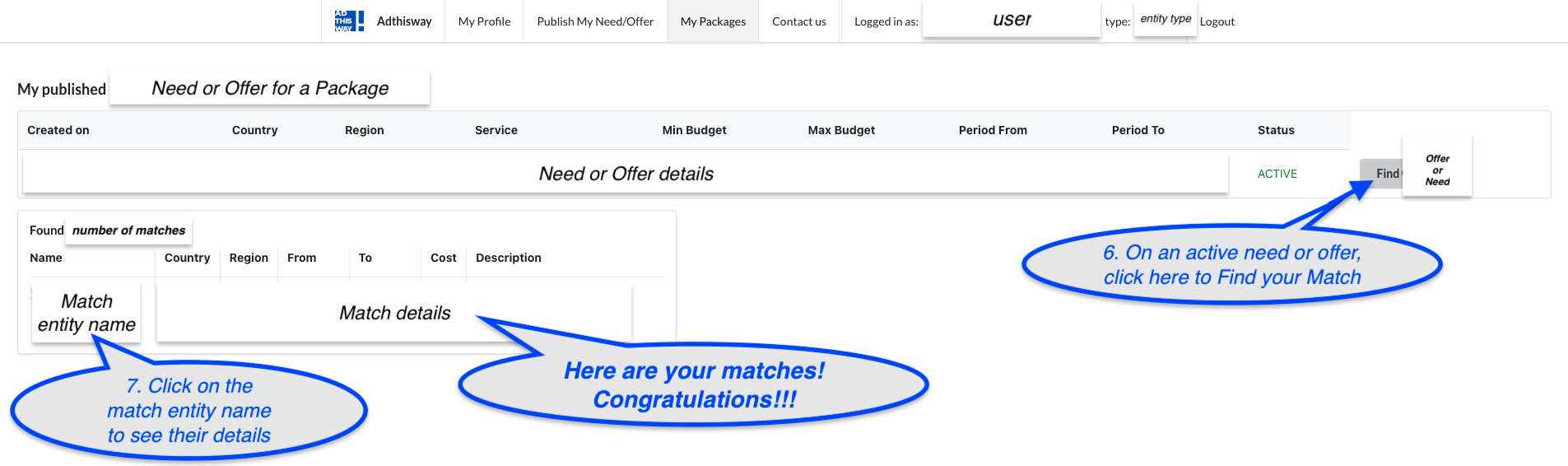Click the Created on column header
This screenshot has width=1568, height=466.
pyautogui.click(x=58, y=130)
